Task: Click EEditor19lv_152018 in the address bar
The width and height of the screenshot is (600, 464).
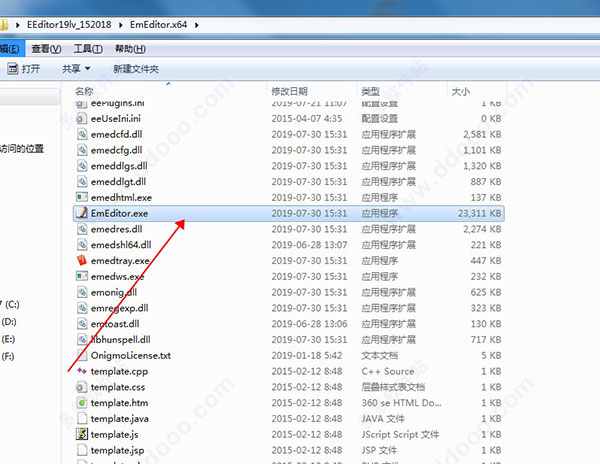Action: tap(69, 25)
